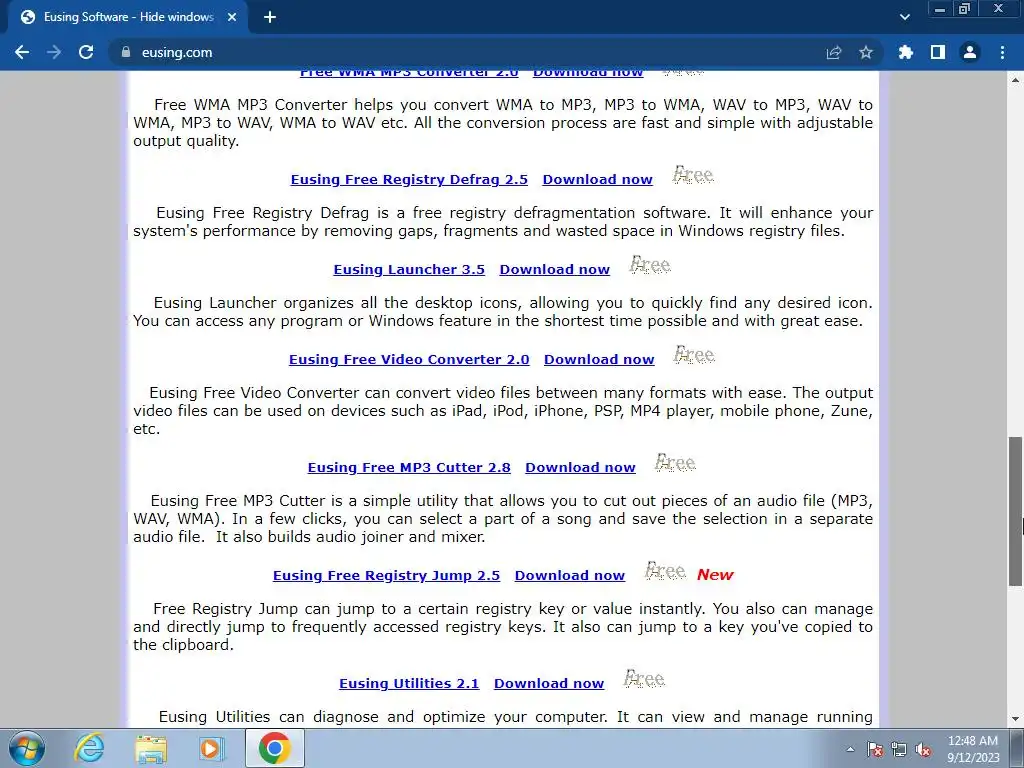The height and width of the screenshot is (768, 1024).
Task: Download now for Eusing Launcher
Action: (x=554, y=270)
